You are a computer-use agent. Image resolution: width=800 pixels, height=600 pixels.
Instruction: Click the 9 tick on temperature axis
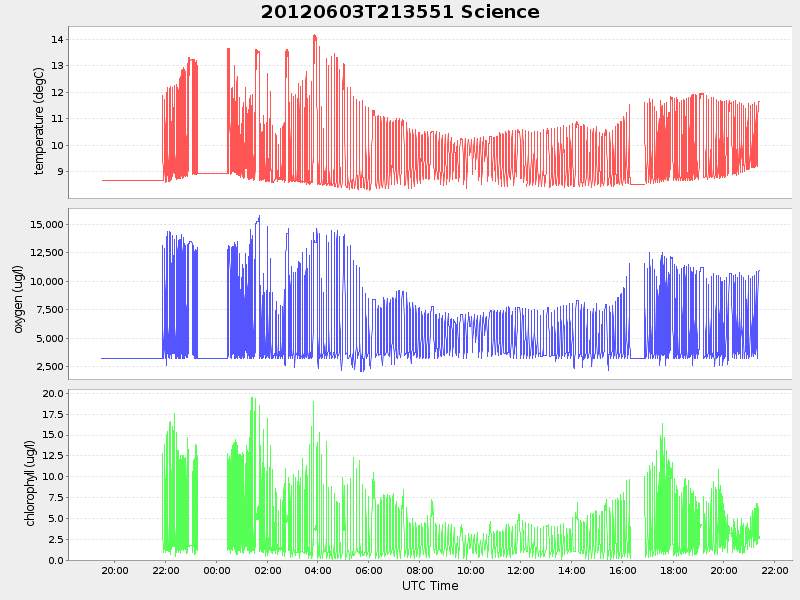(60, 172)
